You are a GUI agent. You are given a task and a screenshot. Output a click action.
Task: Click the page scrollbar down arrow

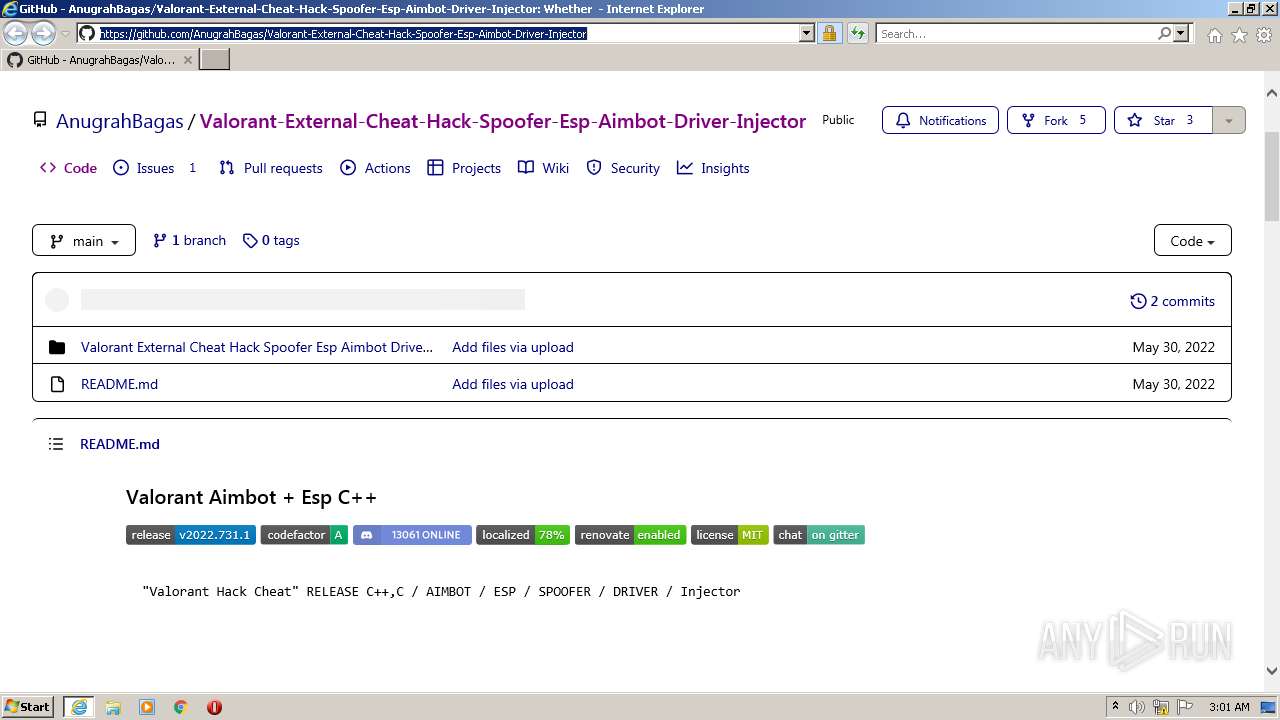(x=1272, y=671)
